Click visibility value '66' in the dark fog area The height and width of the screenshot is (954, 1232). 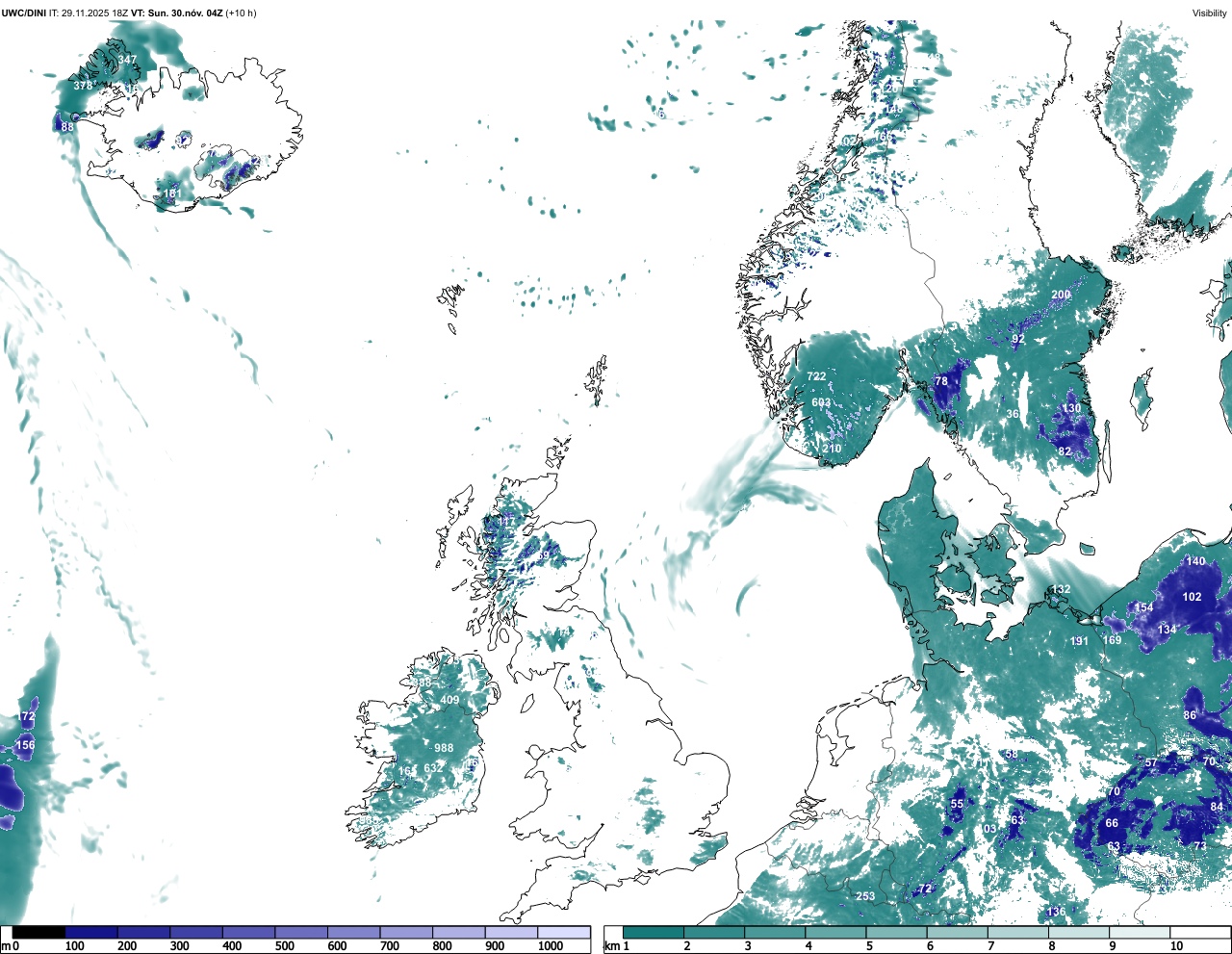point(1112,823)
